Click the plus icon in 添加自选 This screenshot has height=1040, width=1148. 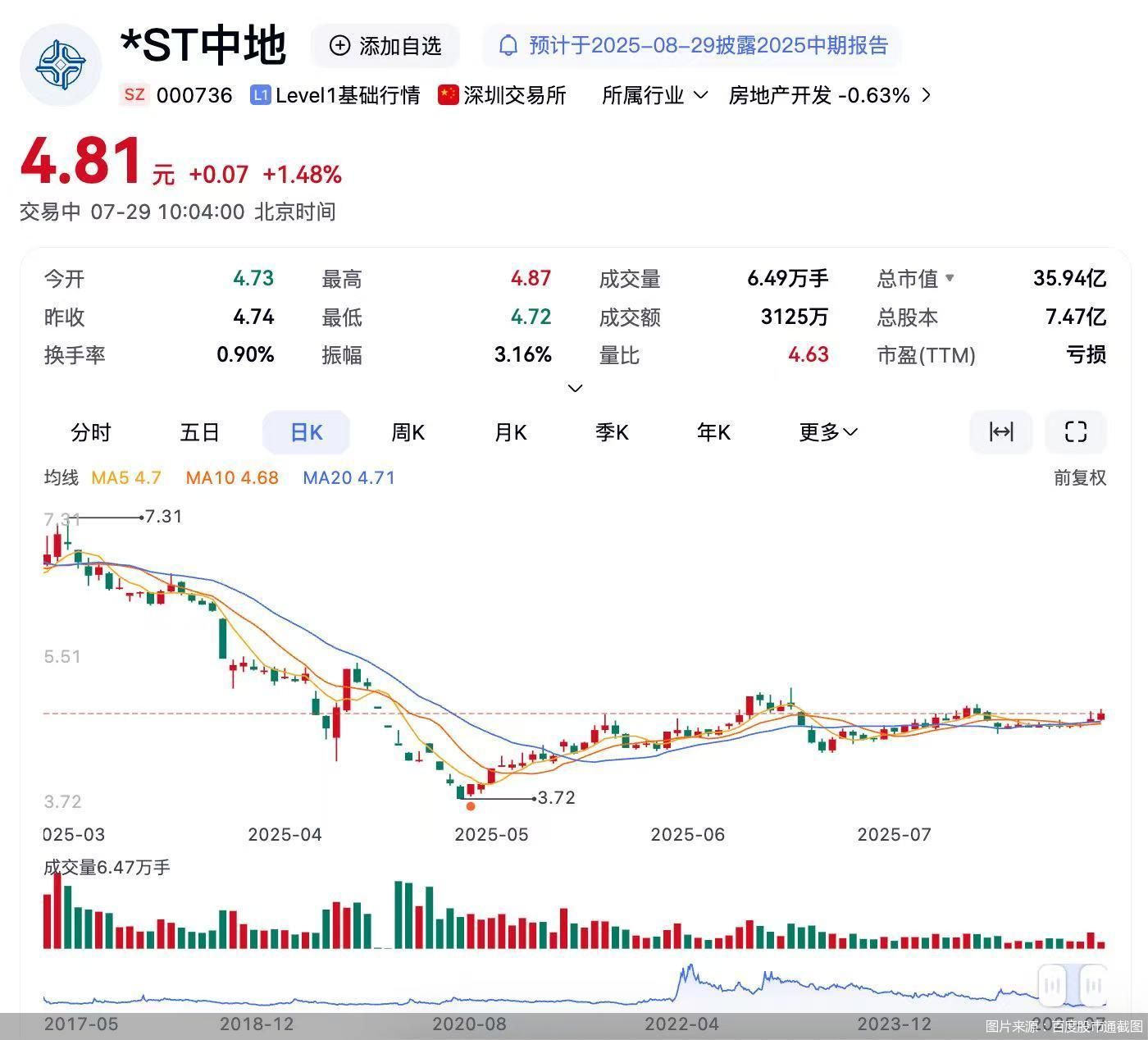click(x=339, y=45)
